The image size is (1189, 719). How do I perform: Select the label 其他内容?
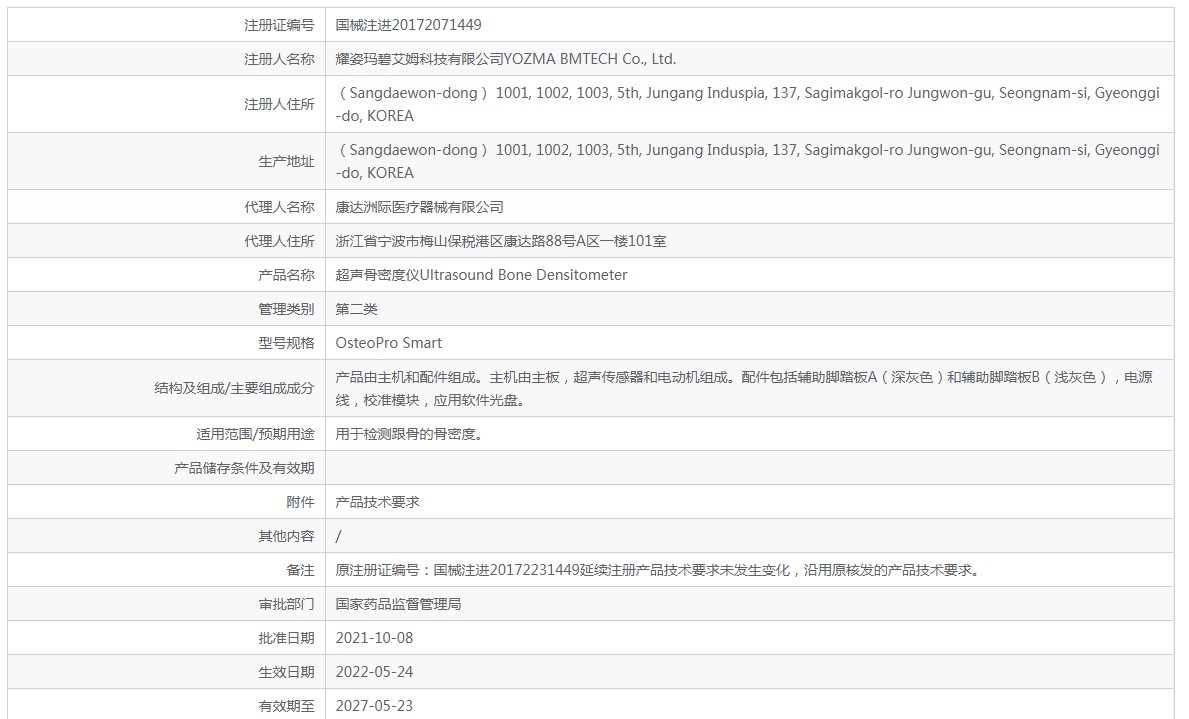pos(286,536)
